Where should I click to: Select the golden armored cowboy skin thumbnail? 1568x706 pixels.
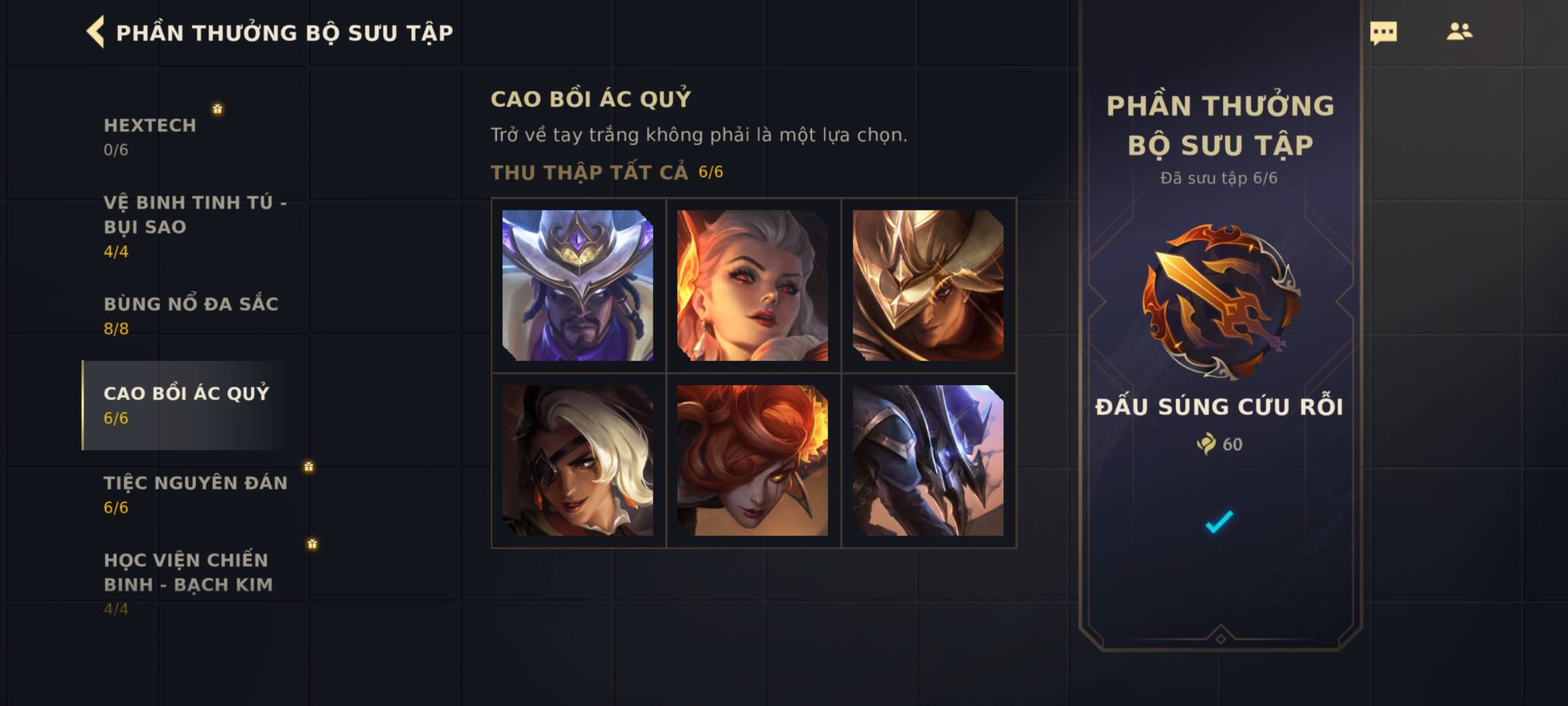pyautogui.click(x=928, y=285)
